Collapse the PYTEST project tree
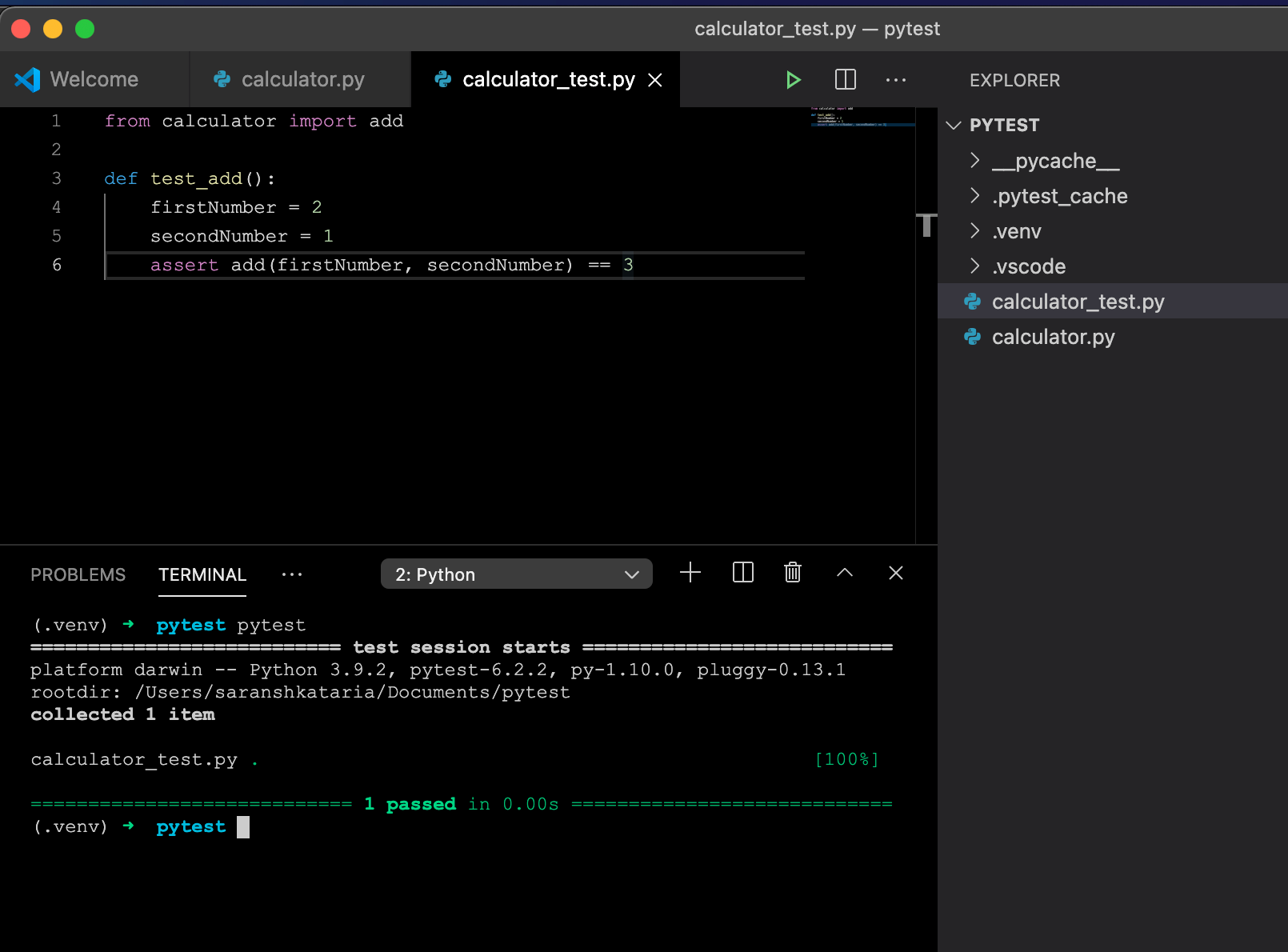Screen dimensions: 1288x952 pyautogui.click(x=954, y=125)
